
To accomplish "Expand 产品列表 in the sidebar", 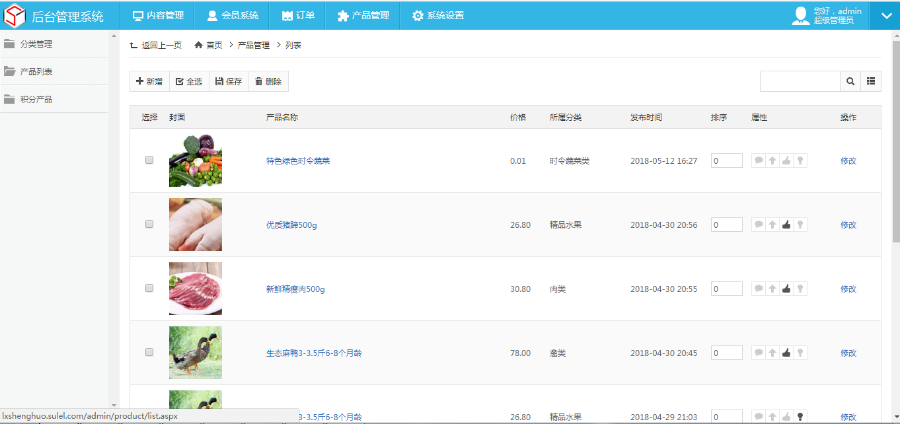I will pos(54,72).
